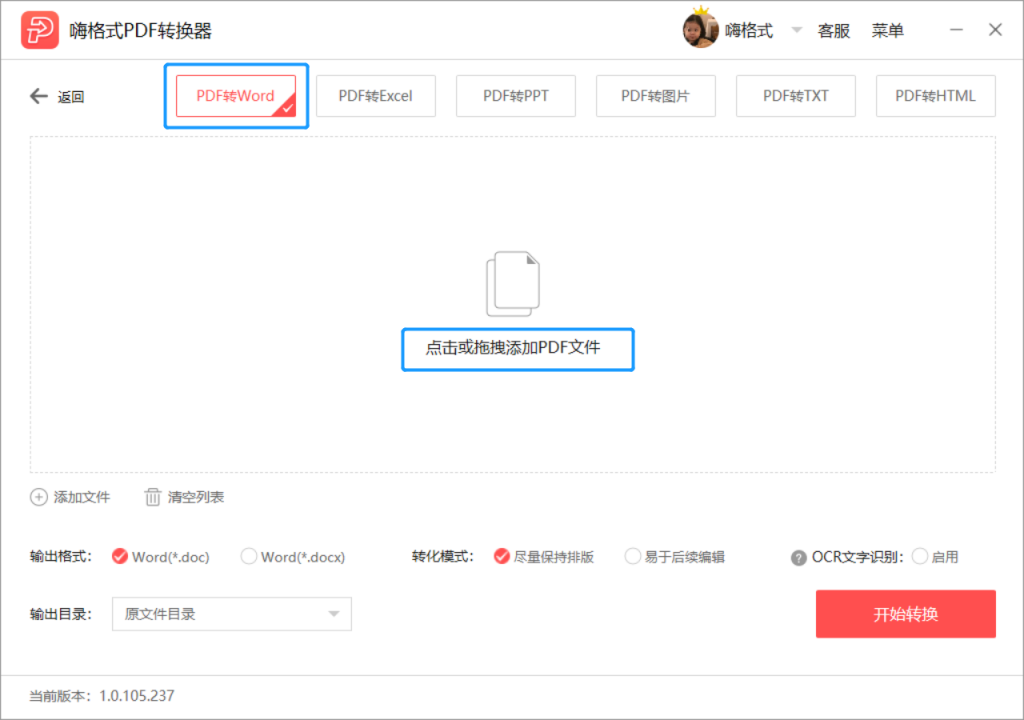Click the 返回 back label
Image resolution: width=1024 pixels, height=720 pixels.
(x=71, y=97)
